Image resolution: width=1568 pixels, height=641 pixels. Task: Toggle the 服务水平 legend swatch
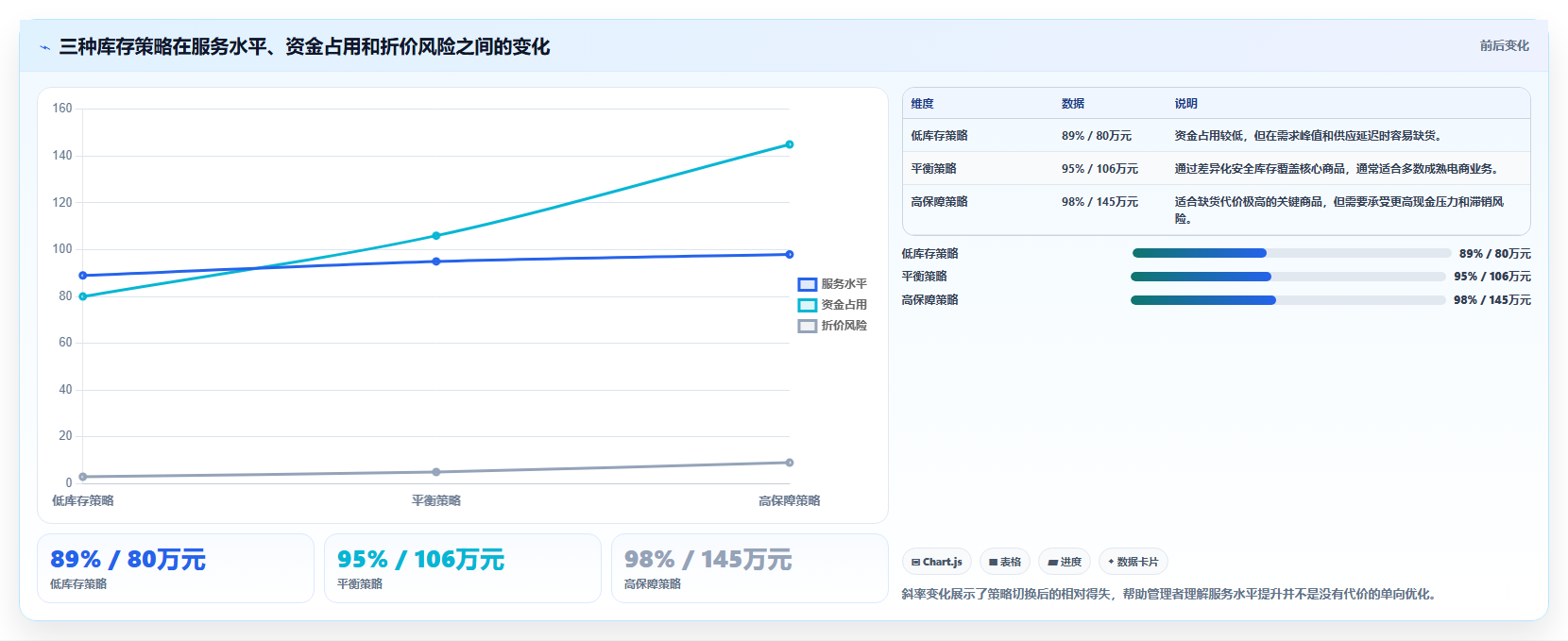tap(807, 284)
